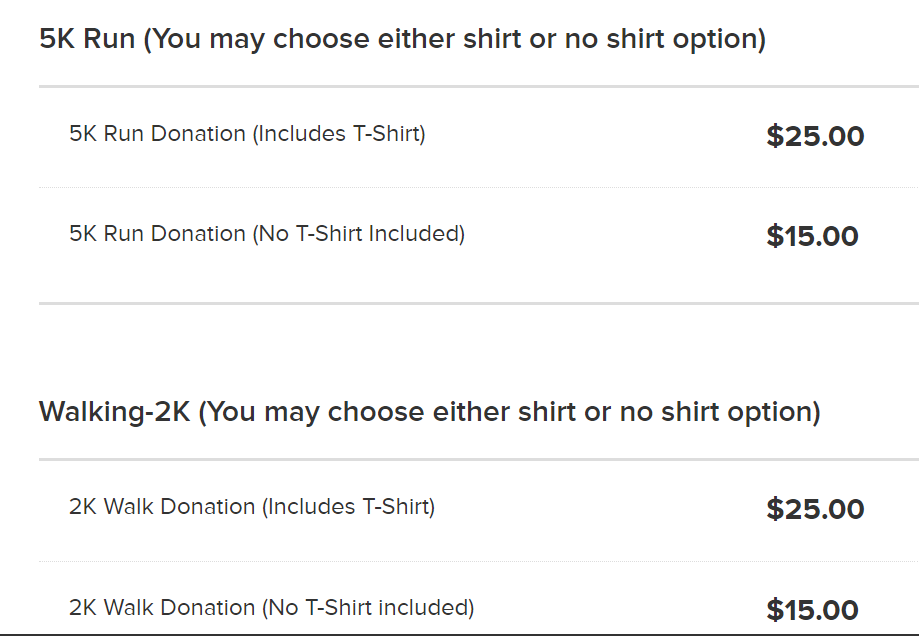This screenshot has height=636, width=919.
Task: Click the "Walking-2K" words in second heading
Action: click(x=114, y=411)
